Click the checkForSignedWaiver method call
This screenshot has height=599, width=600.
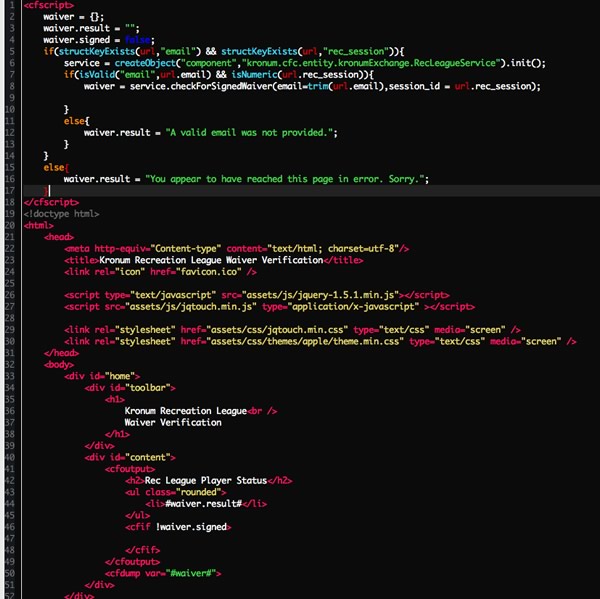(222, 86)
